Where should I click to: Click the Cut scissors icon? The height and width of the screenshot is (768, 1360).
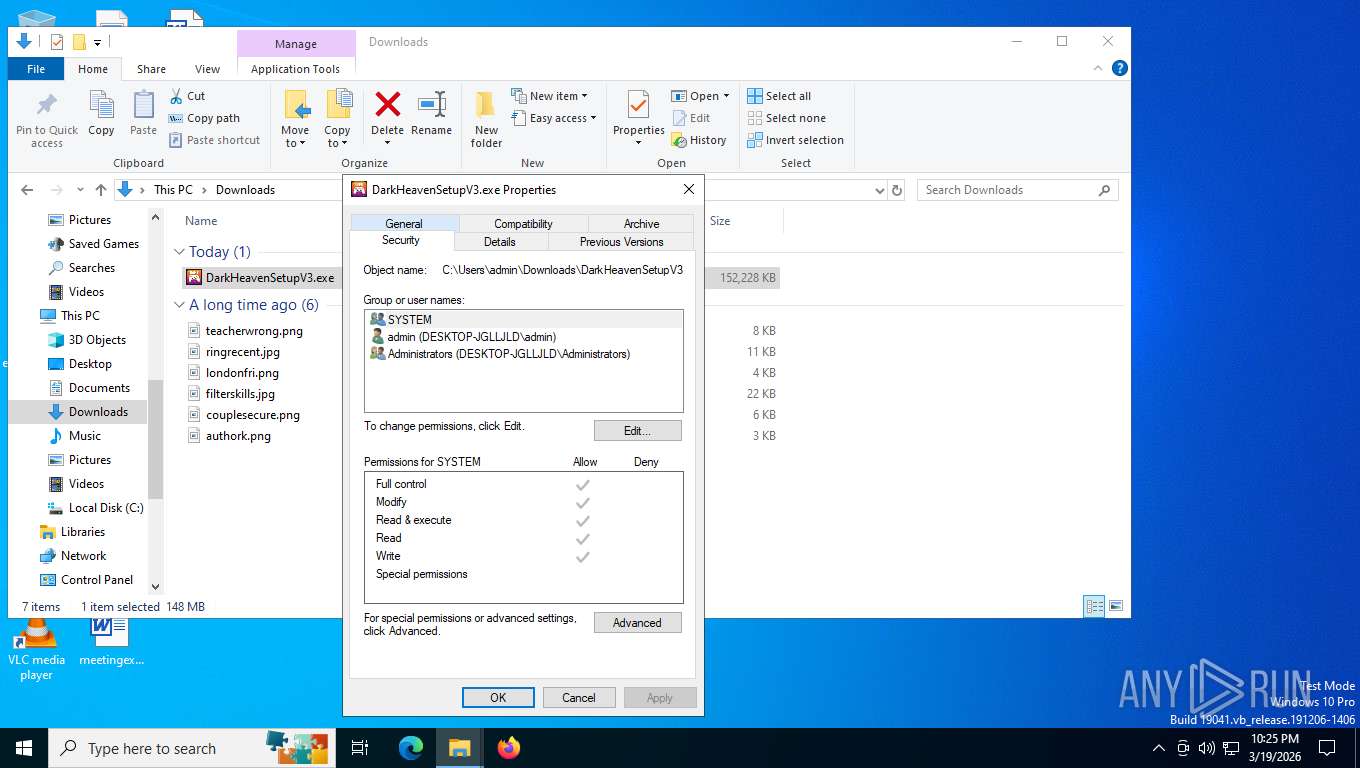(176, 96)
